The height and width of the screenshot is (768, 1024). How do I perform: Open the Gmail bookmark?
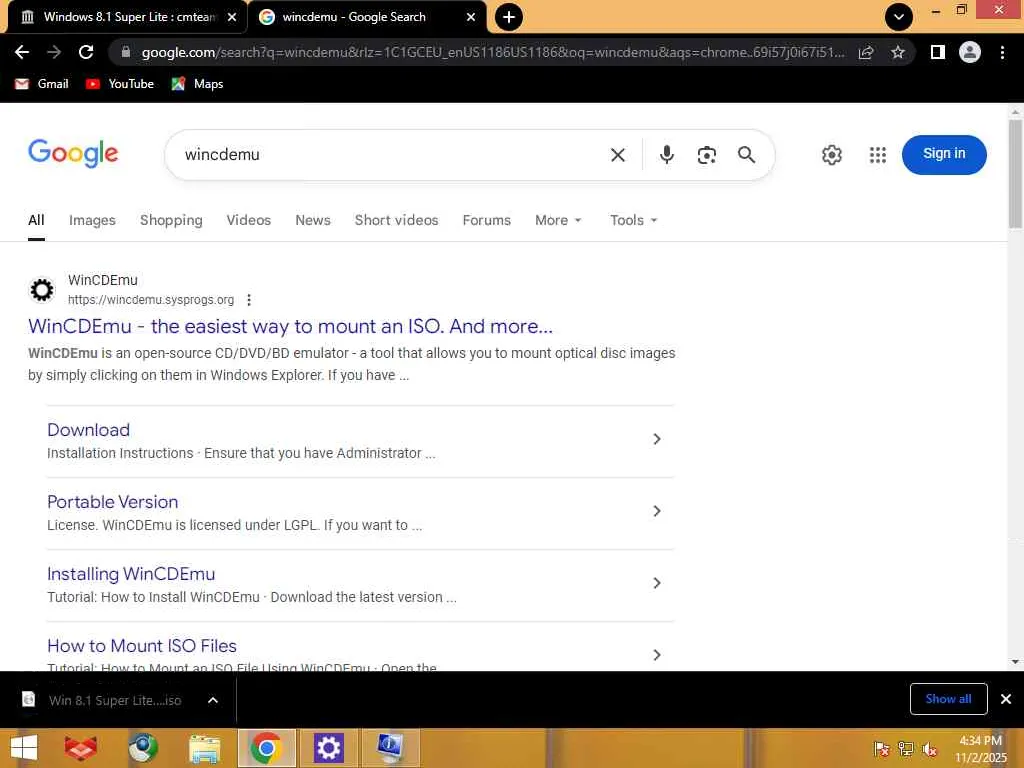click(42, 84)
